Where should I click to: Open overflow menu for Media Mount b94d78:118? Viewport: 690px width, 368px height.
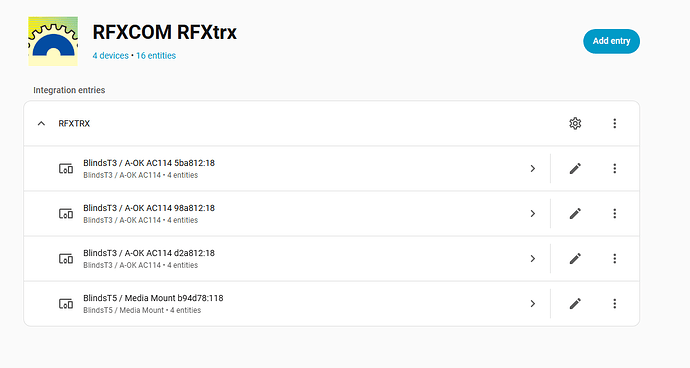615,304
